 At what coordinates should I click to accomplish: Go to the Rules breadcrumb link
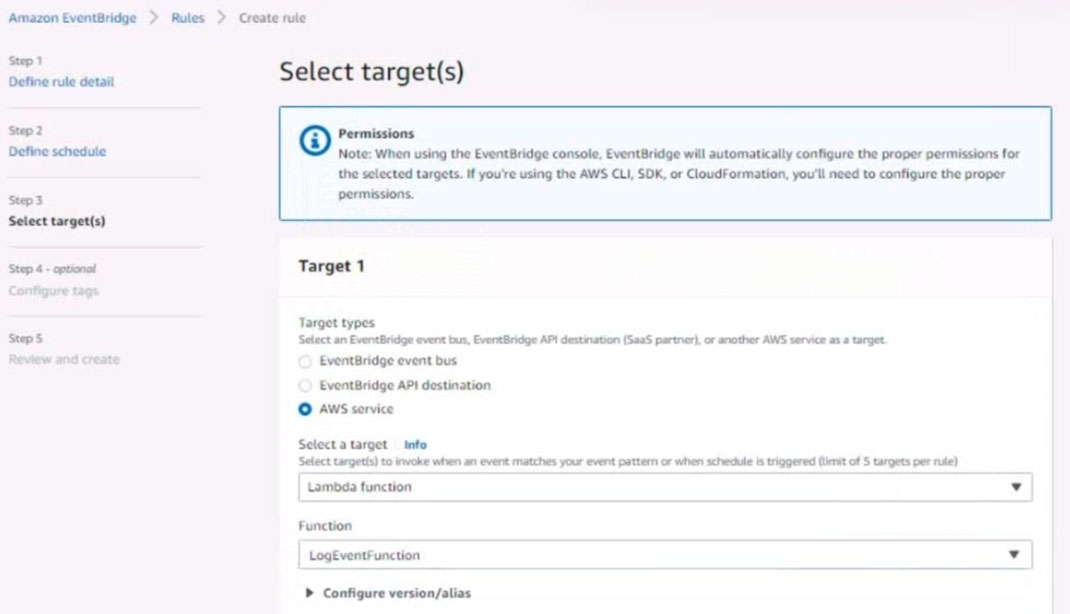pyautogui.click(x=187, y=18)
